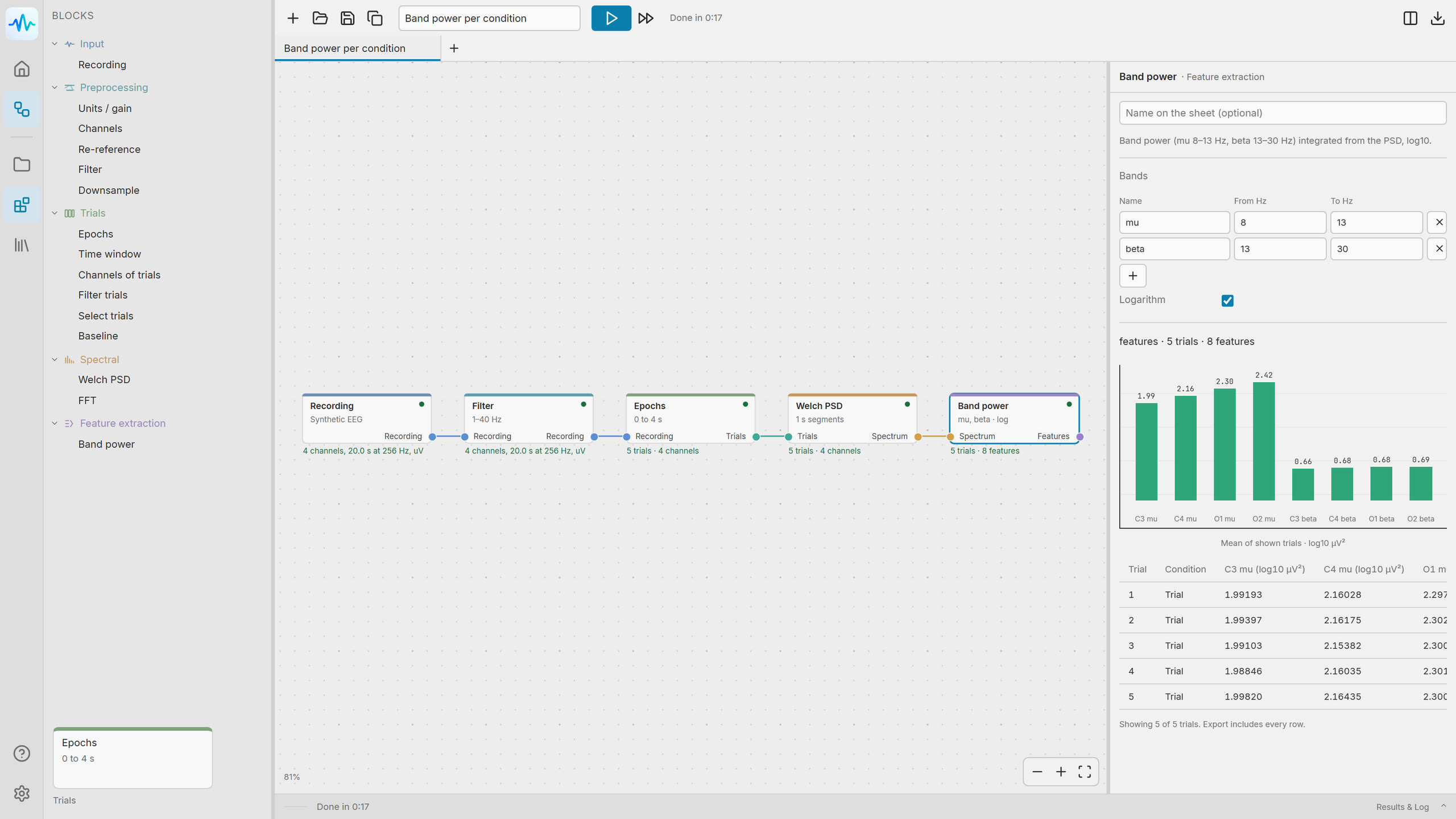The height and width of the screenshot is (819, 1456).
Task: Toggle the Logarithm checkbox
Action: click(x=1227, y=300)
